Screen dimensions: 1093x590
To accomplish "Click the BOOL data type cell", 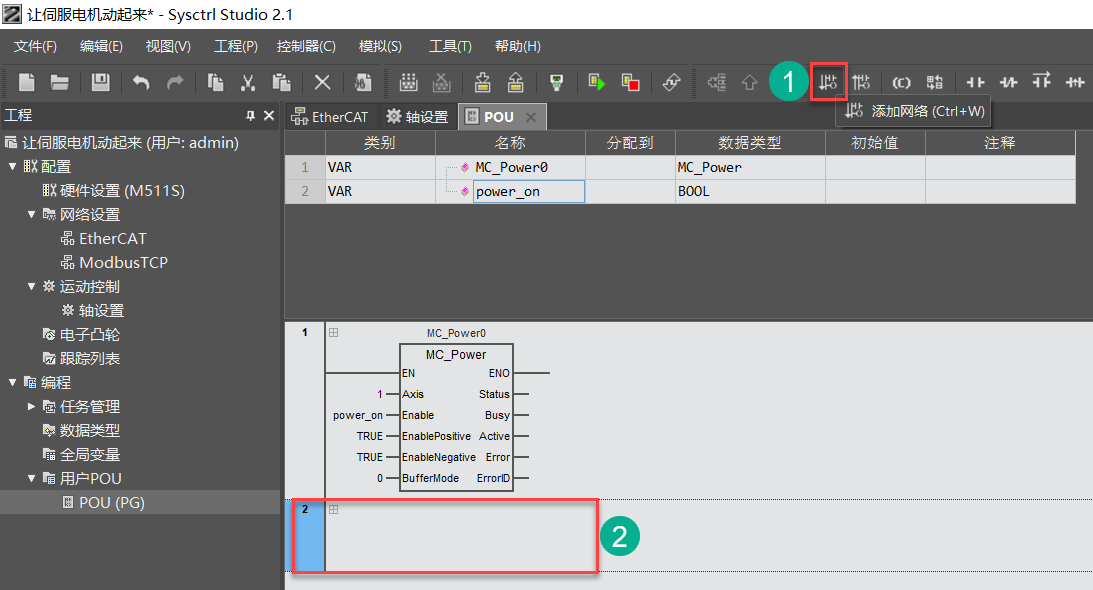I will pos(750,191).
